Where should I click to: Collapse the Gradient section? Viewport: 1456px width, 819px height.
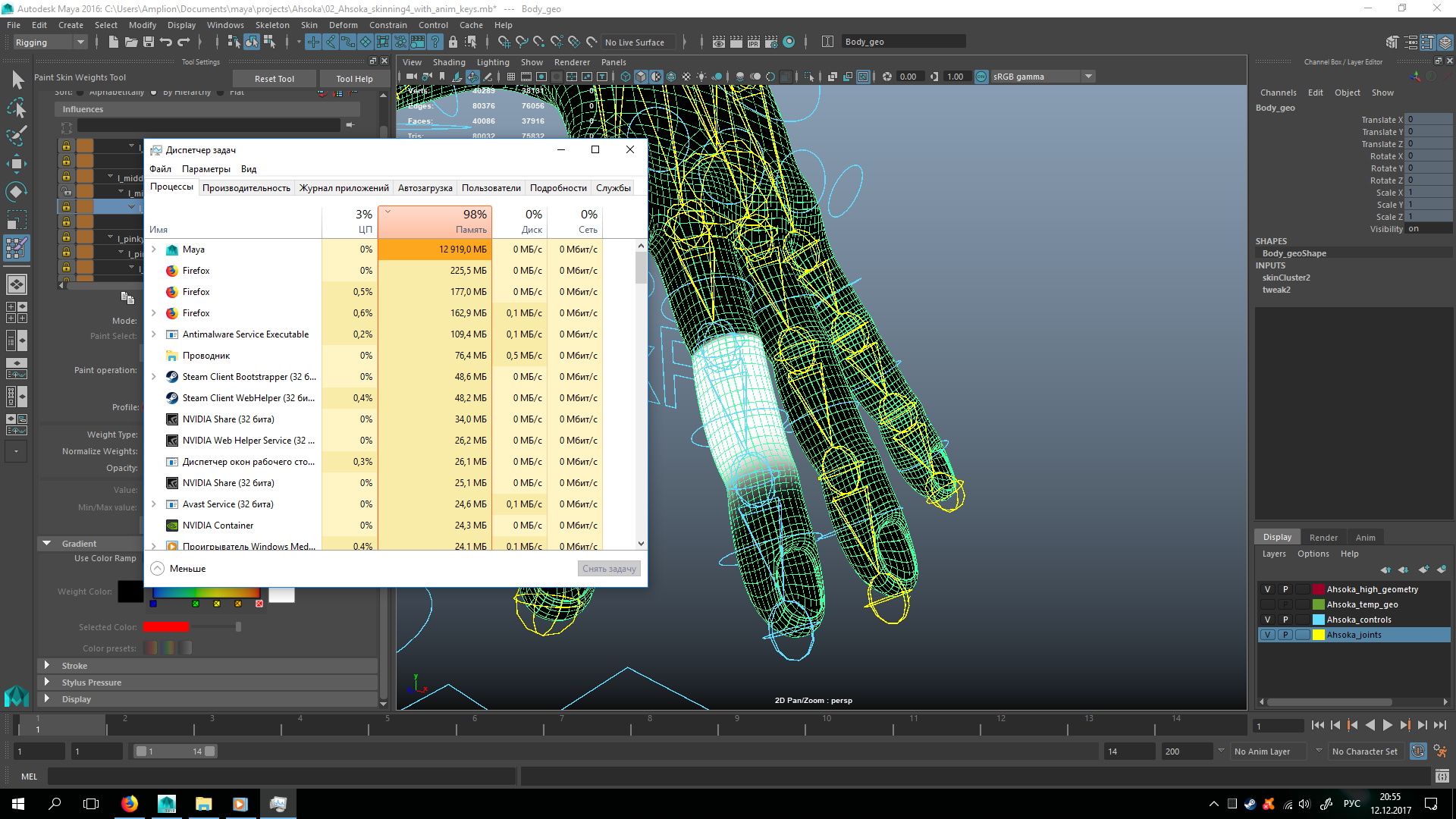47,543
